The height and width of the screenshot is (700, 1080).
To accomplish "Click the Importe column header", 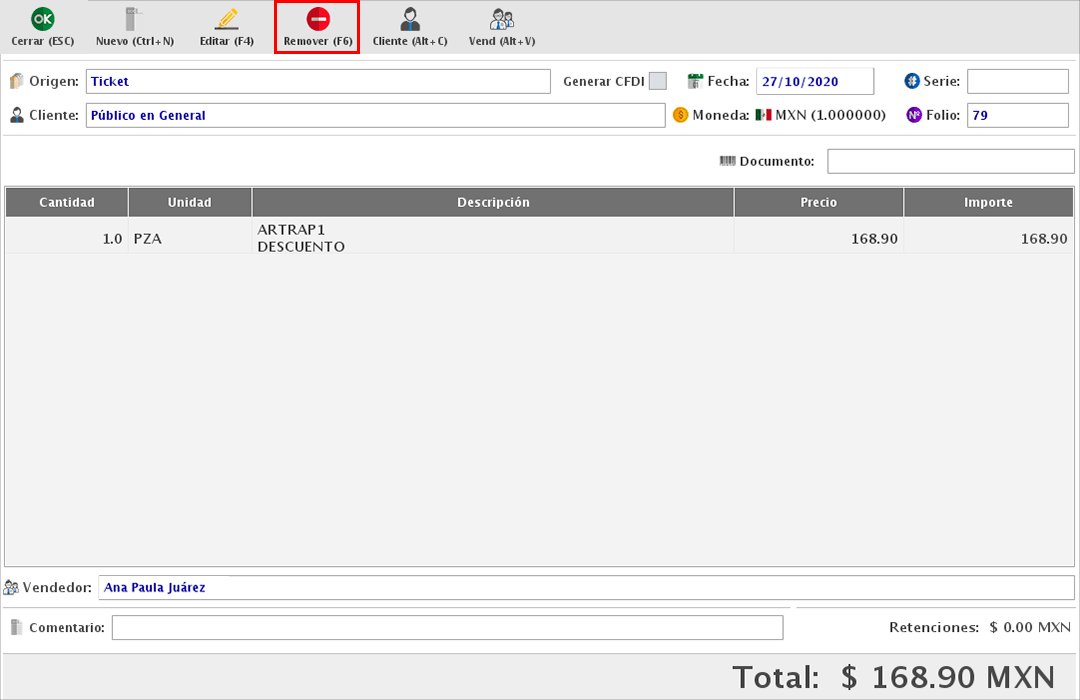I will pos(988,202).
